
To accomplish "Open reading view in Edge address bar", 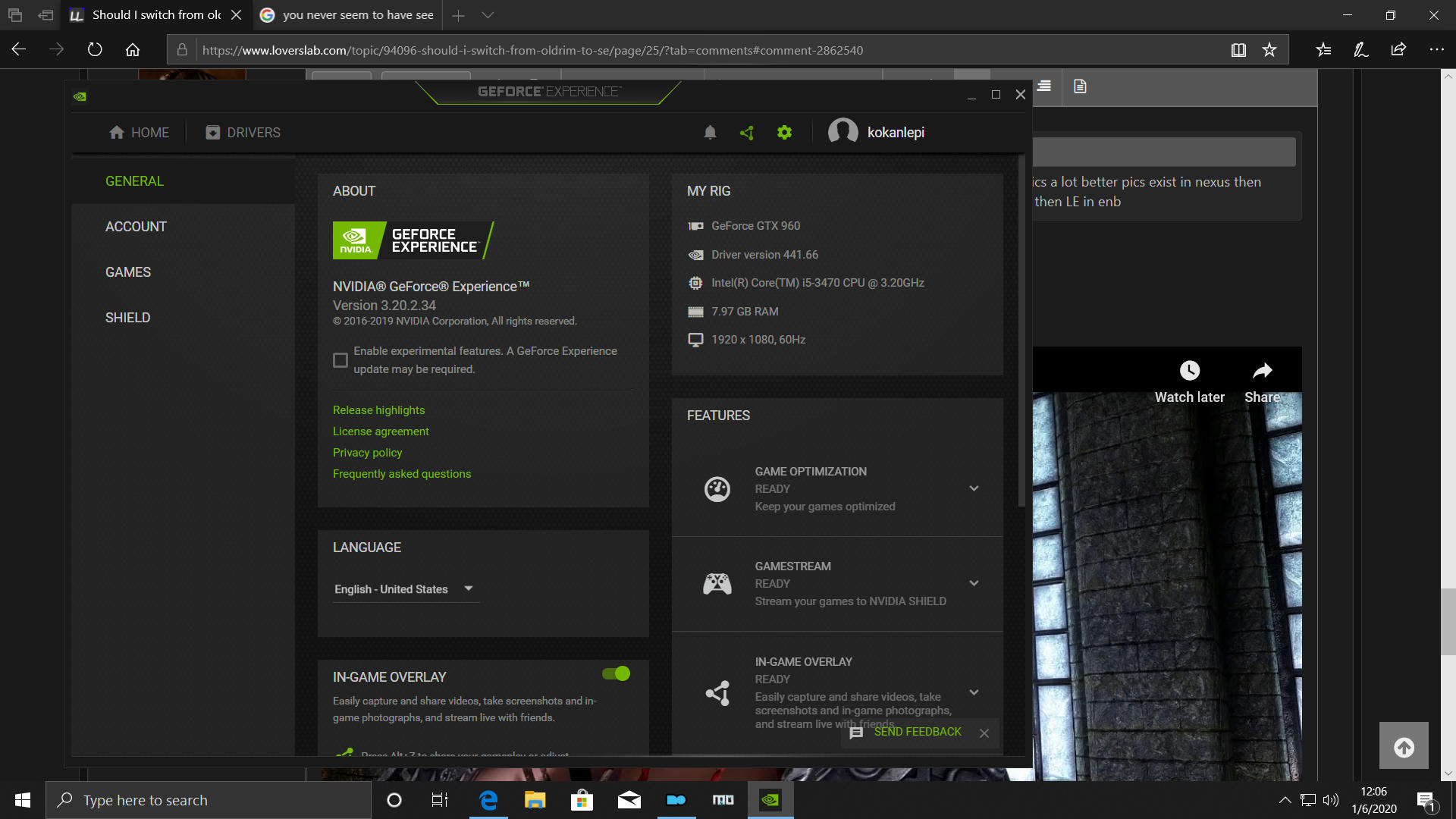I will click(1238, 50).
